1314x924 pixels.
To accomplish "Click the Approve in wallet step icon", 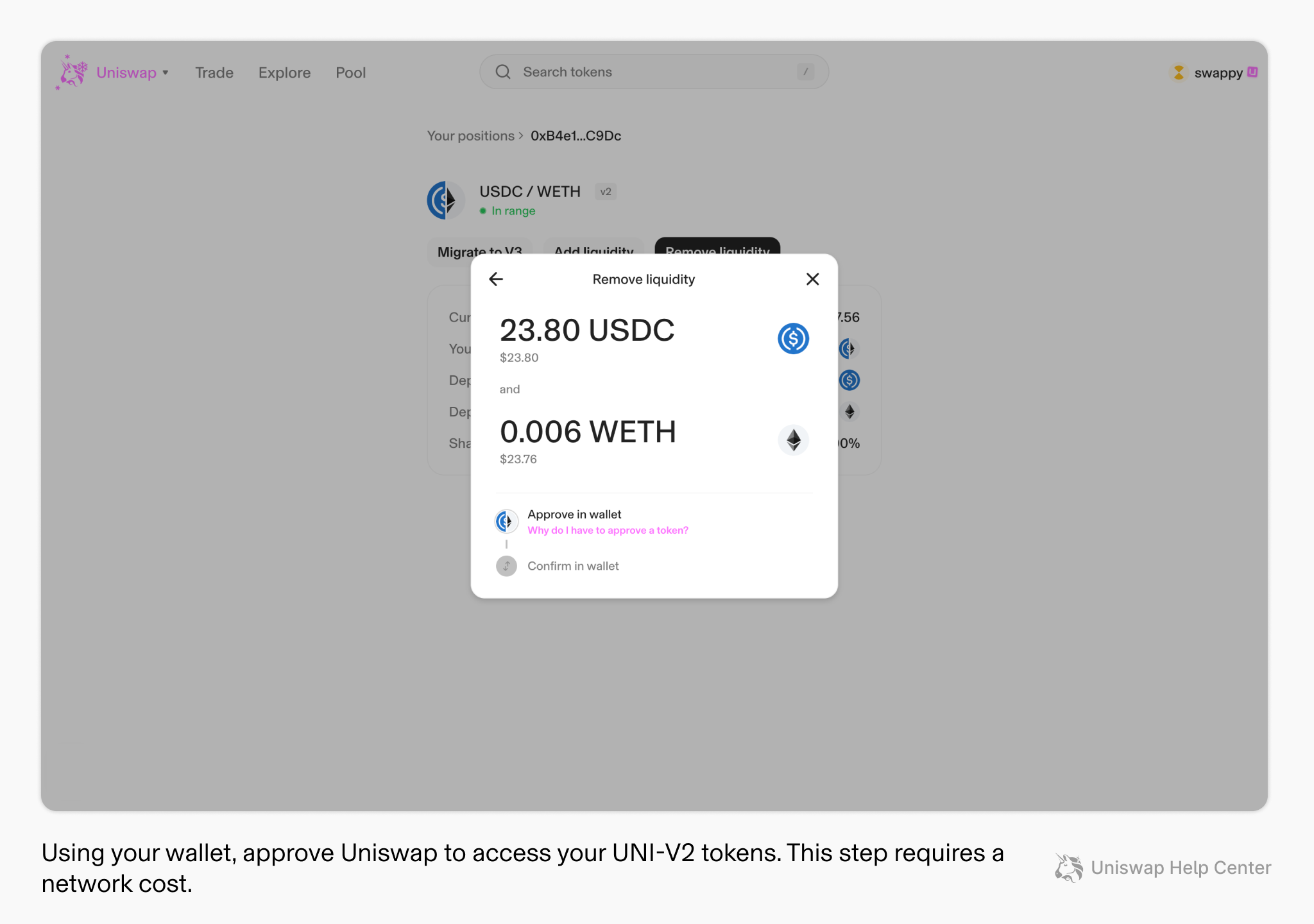I will click(x=506, y=522).
